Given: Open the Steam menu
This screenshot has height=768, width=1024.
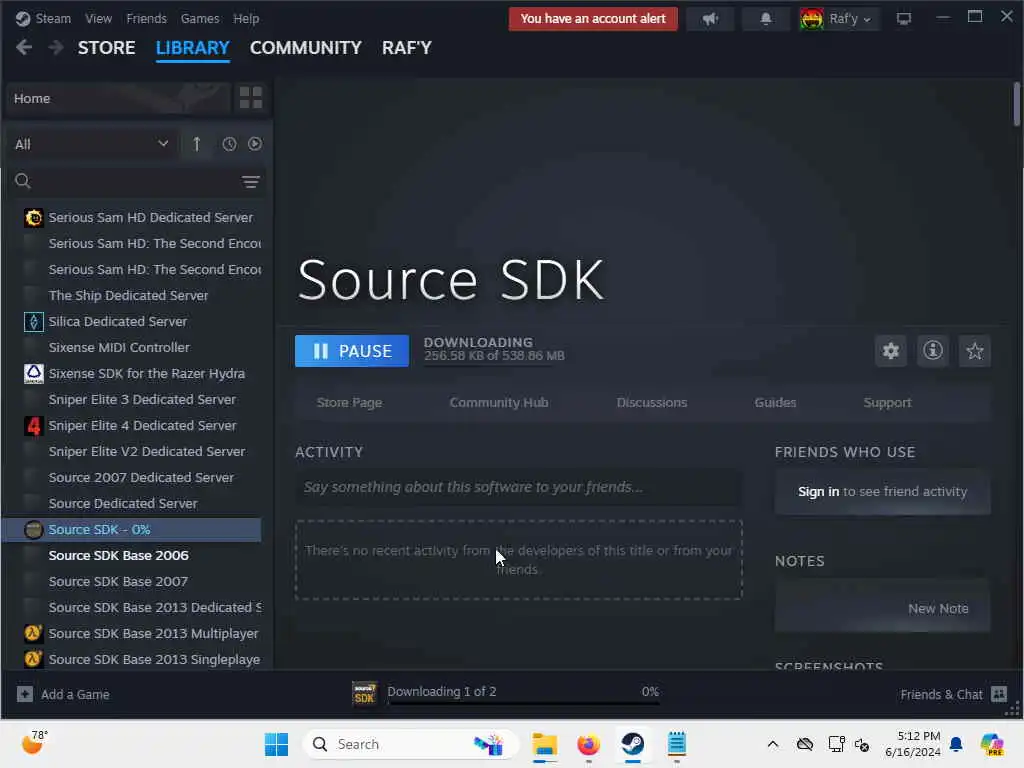Looking at the screenshot, I should pos(53,18).
